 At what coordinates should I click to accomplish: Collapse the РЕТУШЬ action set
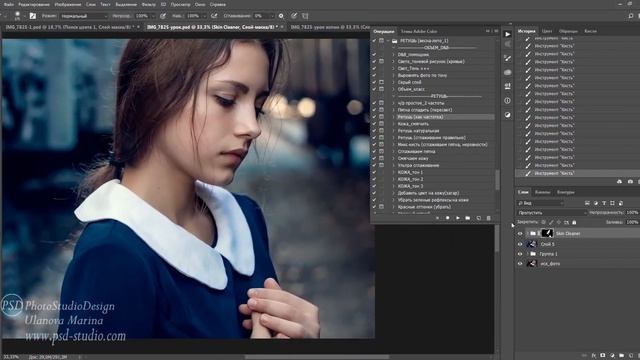[388, 41]
